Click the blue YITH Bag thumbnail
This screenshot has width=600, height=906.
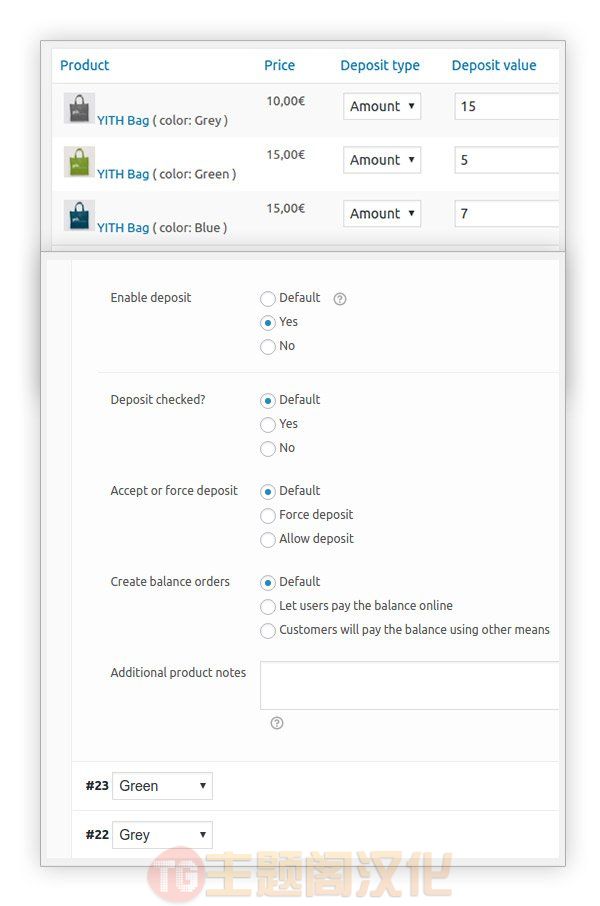click(x=79, y=216)
